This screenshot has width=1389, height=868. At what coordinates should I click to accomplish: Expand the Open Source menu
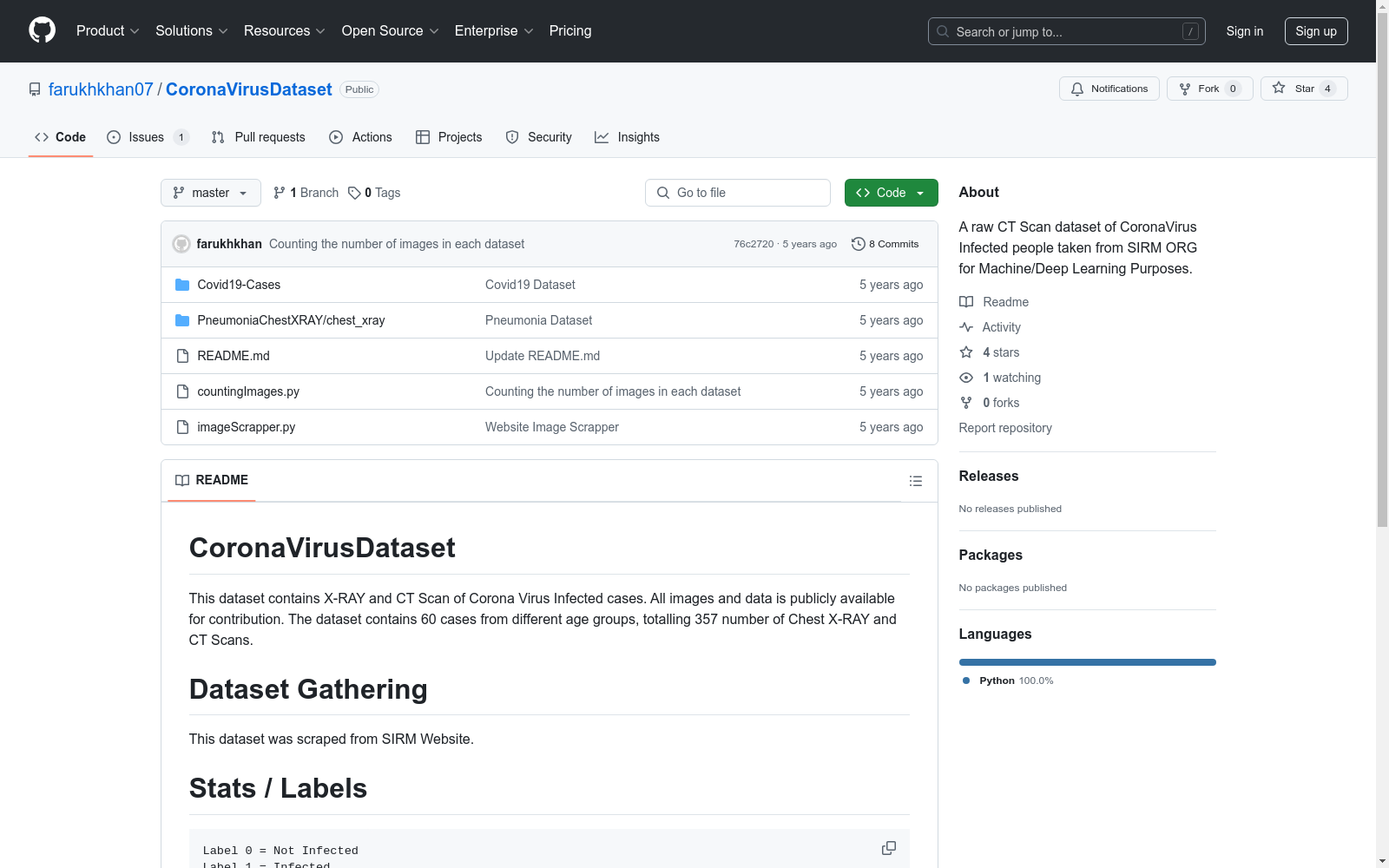pos(391,31)
